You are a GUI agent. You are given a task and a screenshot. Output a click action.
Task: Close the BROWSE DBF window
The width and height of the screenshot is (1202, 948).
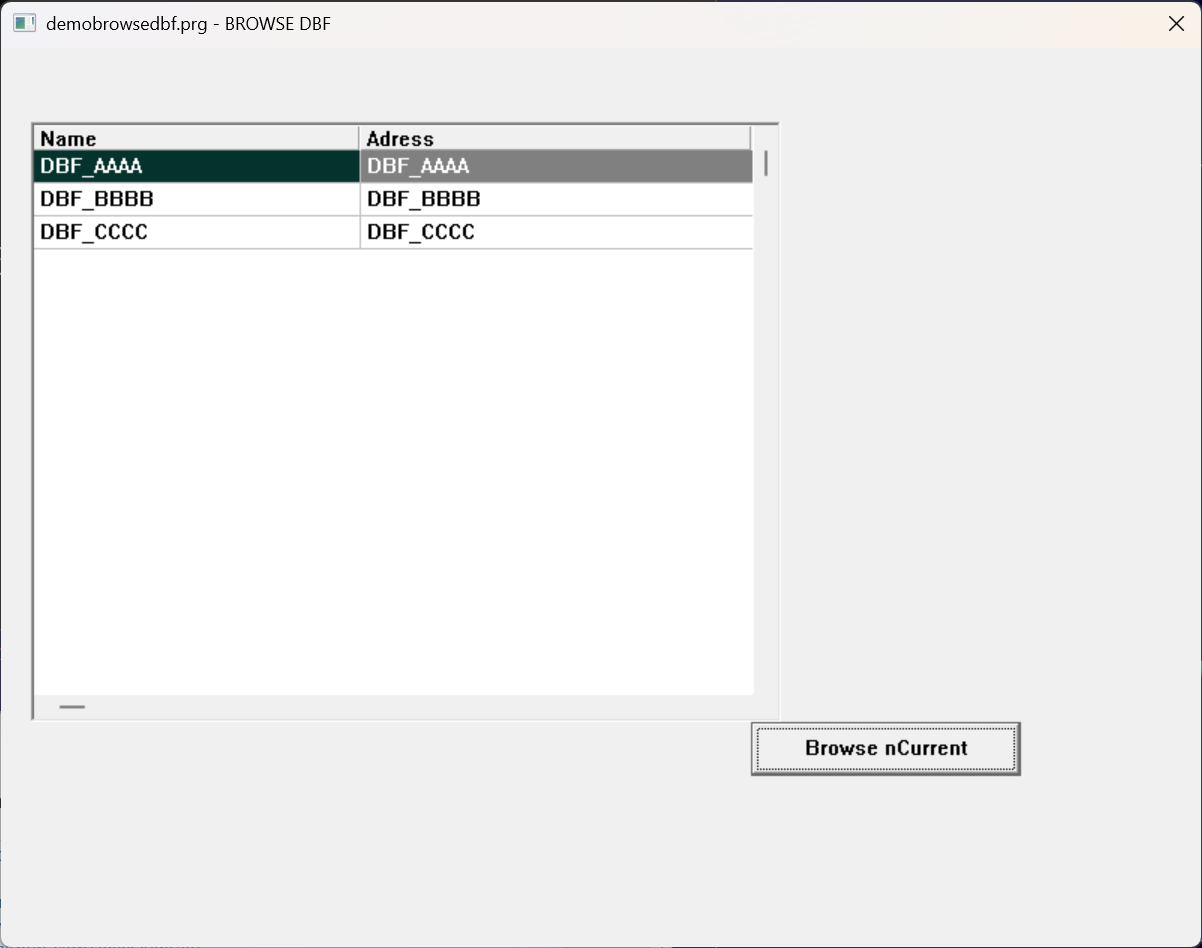1176,24
